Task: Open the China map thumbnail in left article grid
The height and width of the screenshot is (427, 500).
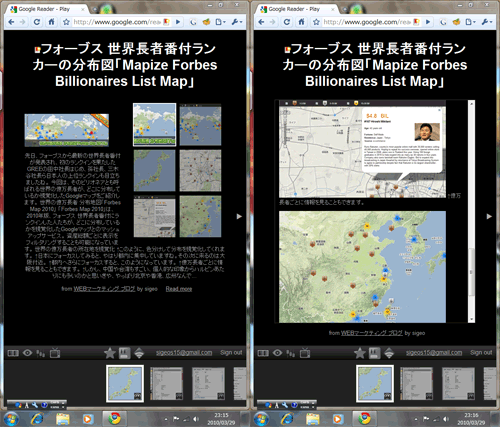Action: [x=200, y=216]
